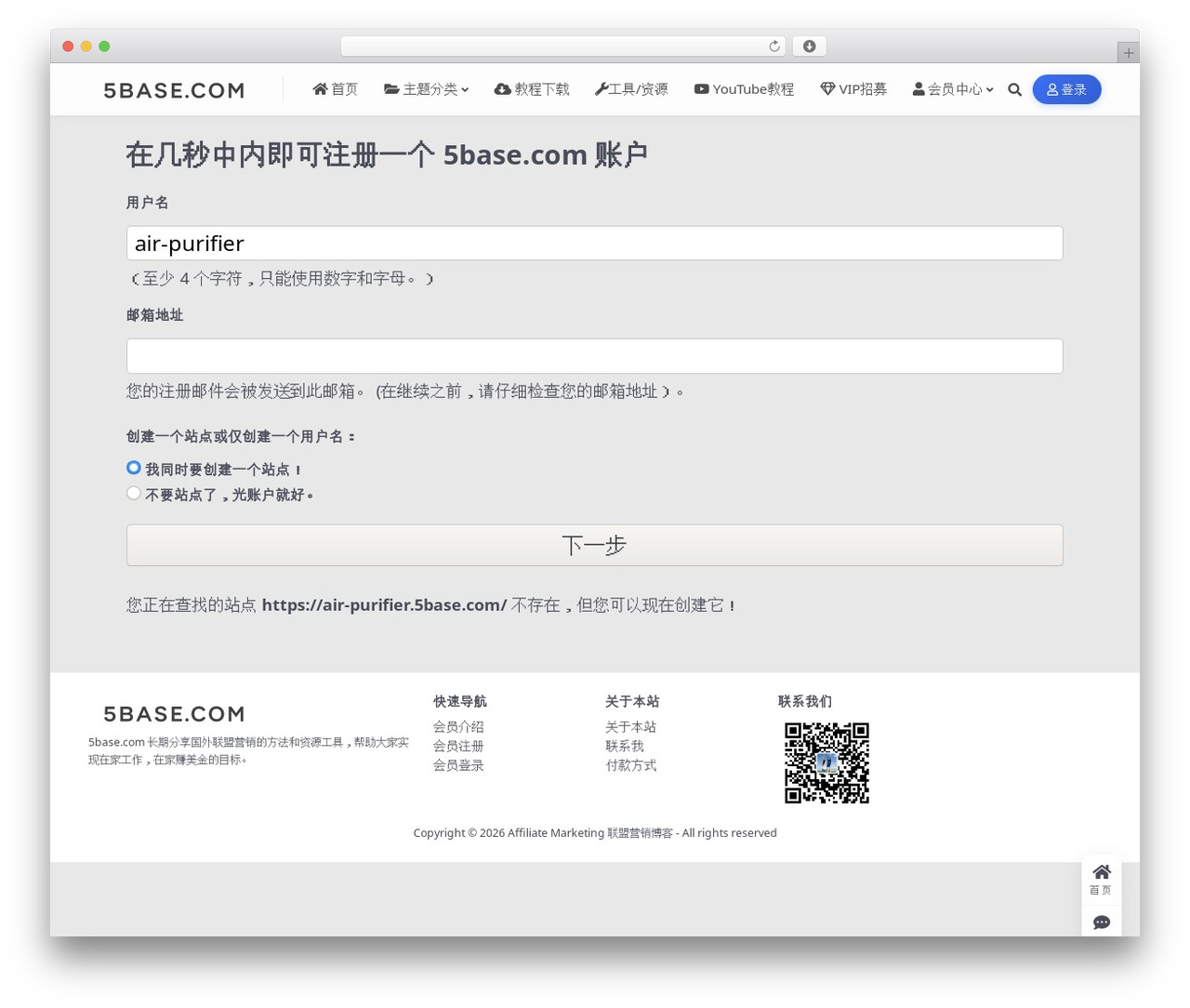Open 工具/资源 navigation item

click(631, 89)
